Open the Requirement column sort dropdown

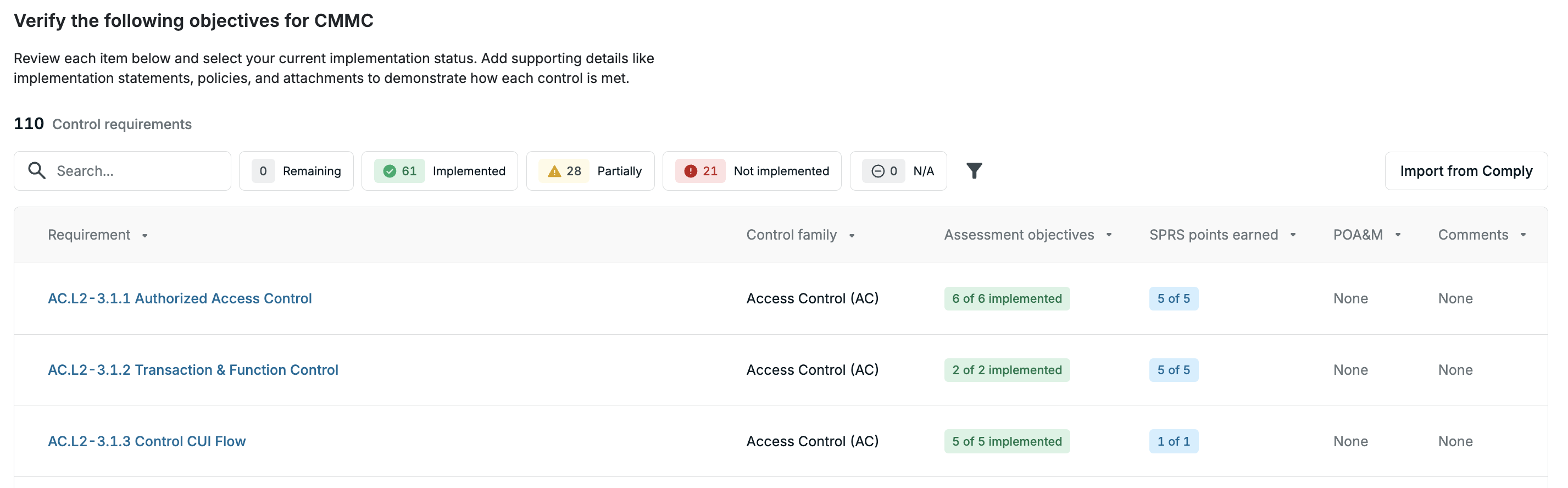coord(145,236)
